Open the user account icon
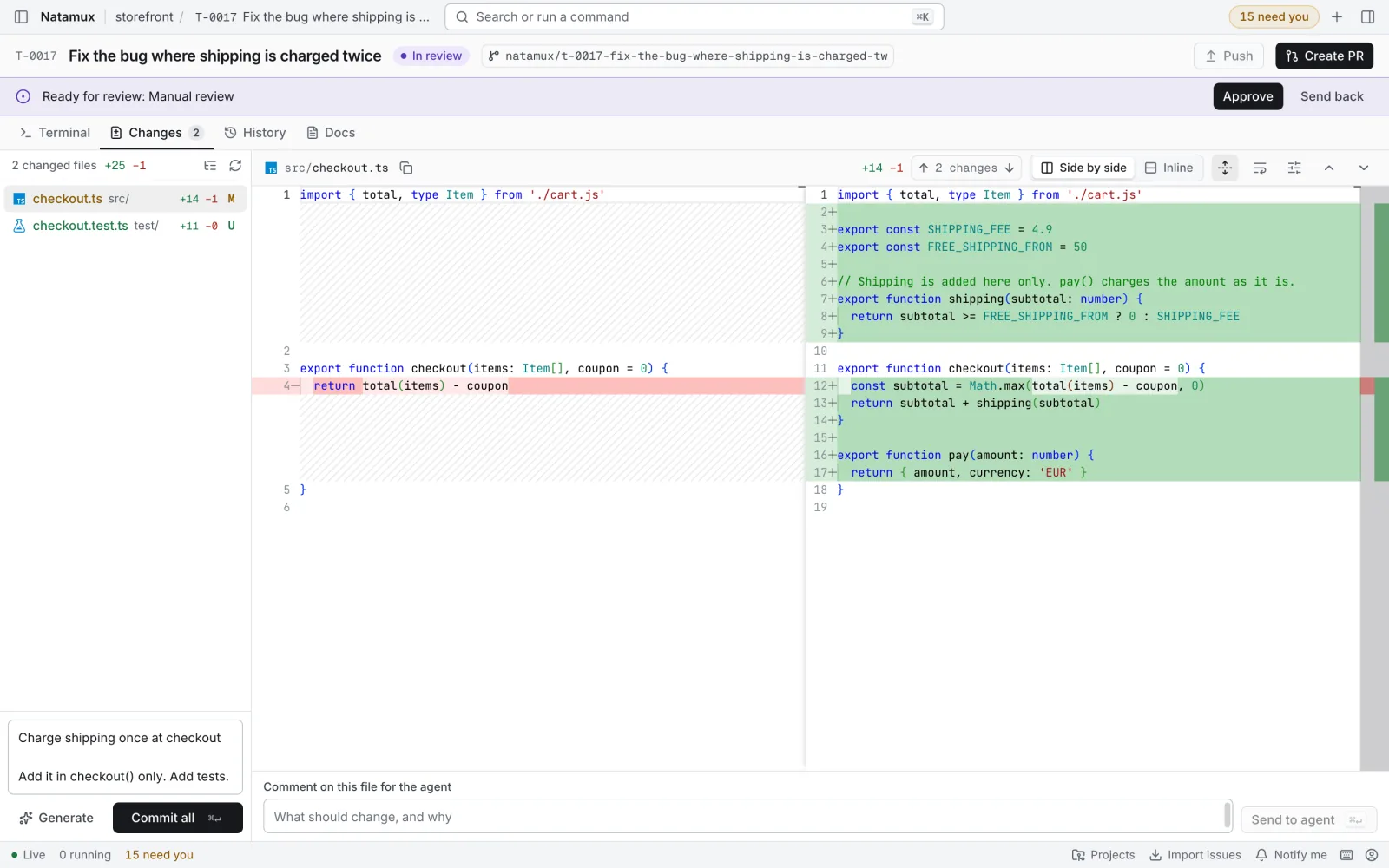 1372,855
